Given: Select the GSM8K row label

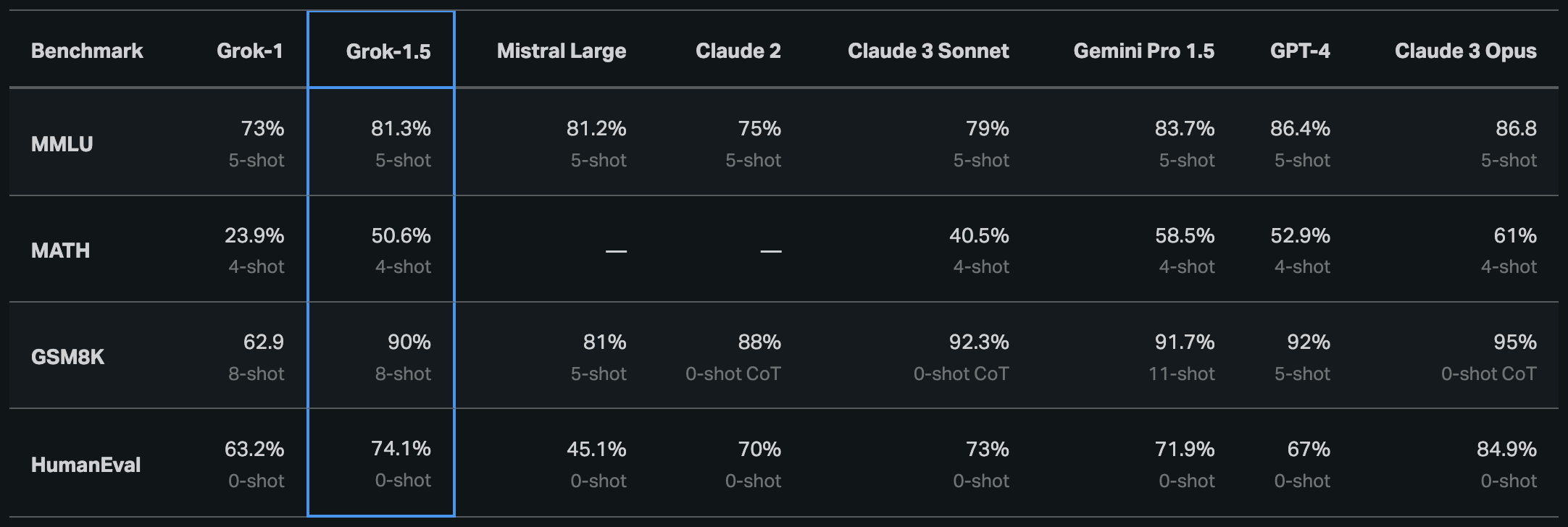Looking at the screenshot, I should (x=67, y=357).
